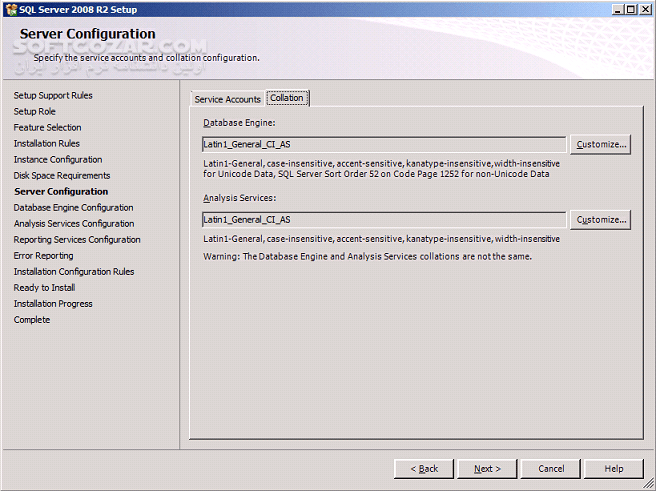This screenshot has height=491, width=656.
Task: Select Reporting Services Configuration step
Action: point(77,240)
